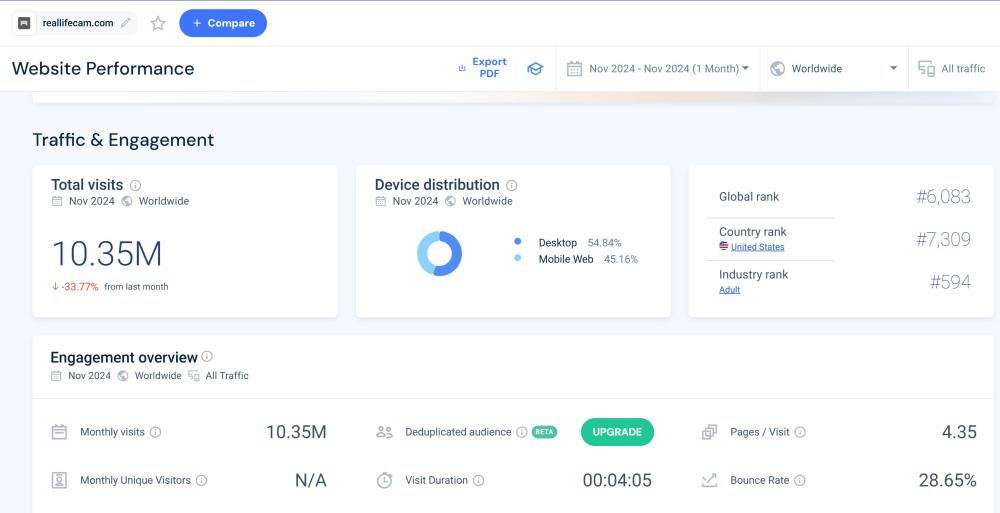Click info icon next to Bounce Rate
The width and height of the screenshot is (1000, 513).
click(x=800, y=480)
